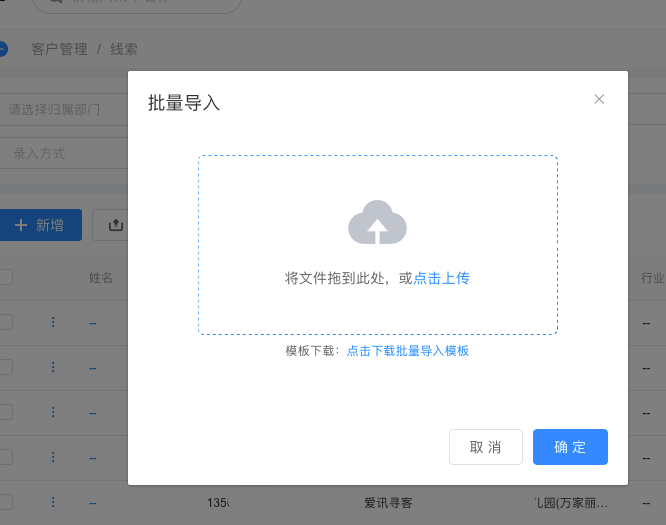The height and width of the screenshot is (525, 666).
Task: Click the 点击上传 link
Action: tap(441, 278)
